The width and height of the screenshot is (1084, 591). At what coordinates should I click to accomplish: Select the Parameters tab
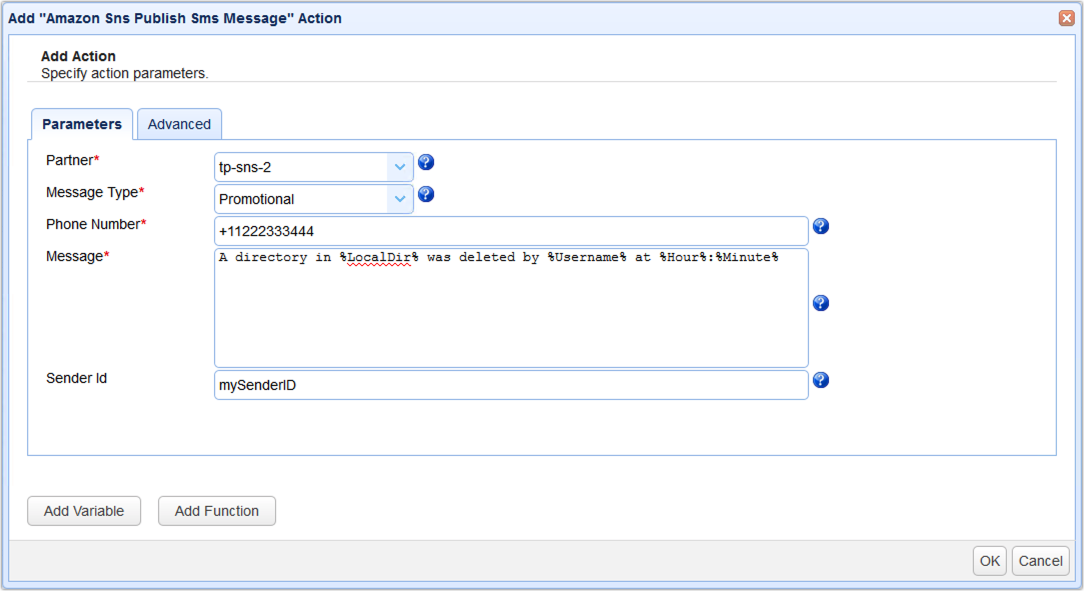coord(82,124)
